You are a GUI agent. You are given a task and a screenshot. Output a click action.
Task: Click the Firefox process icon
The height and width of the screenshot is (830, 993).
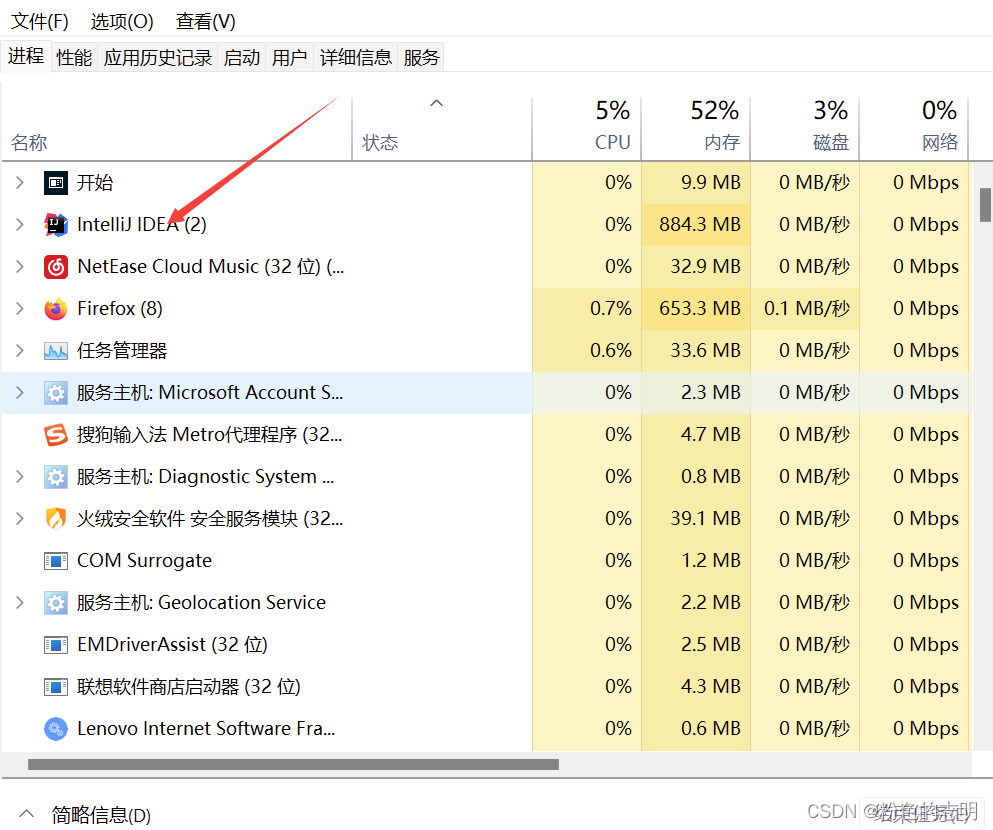56,309
